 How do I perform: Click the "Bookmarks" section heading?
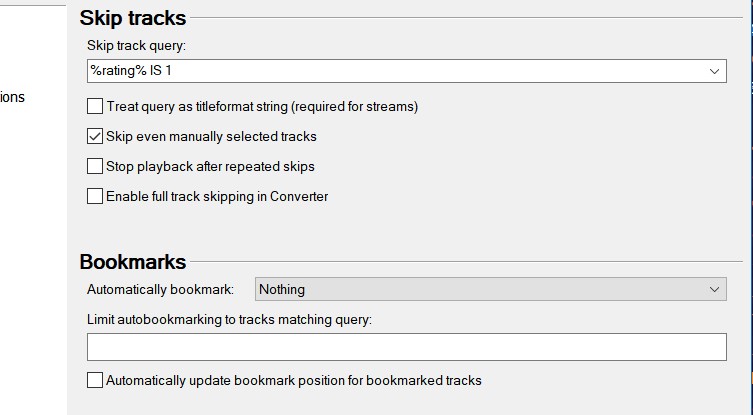click(x=132, y=262)
